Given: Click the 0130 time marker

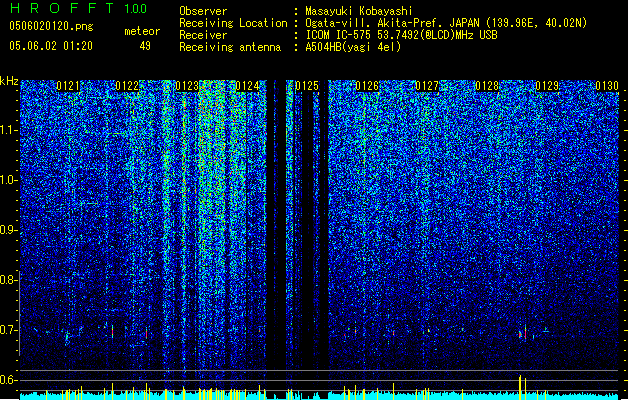Looking at the screenshot, I should [x=607, y=86].
